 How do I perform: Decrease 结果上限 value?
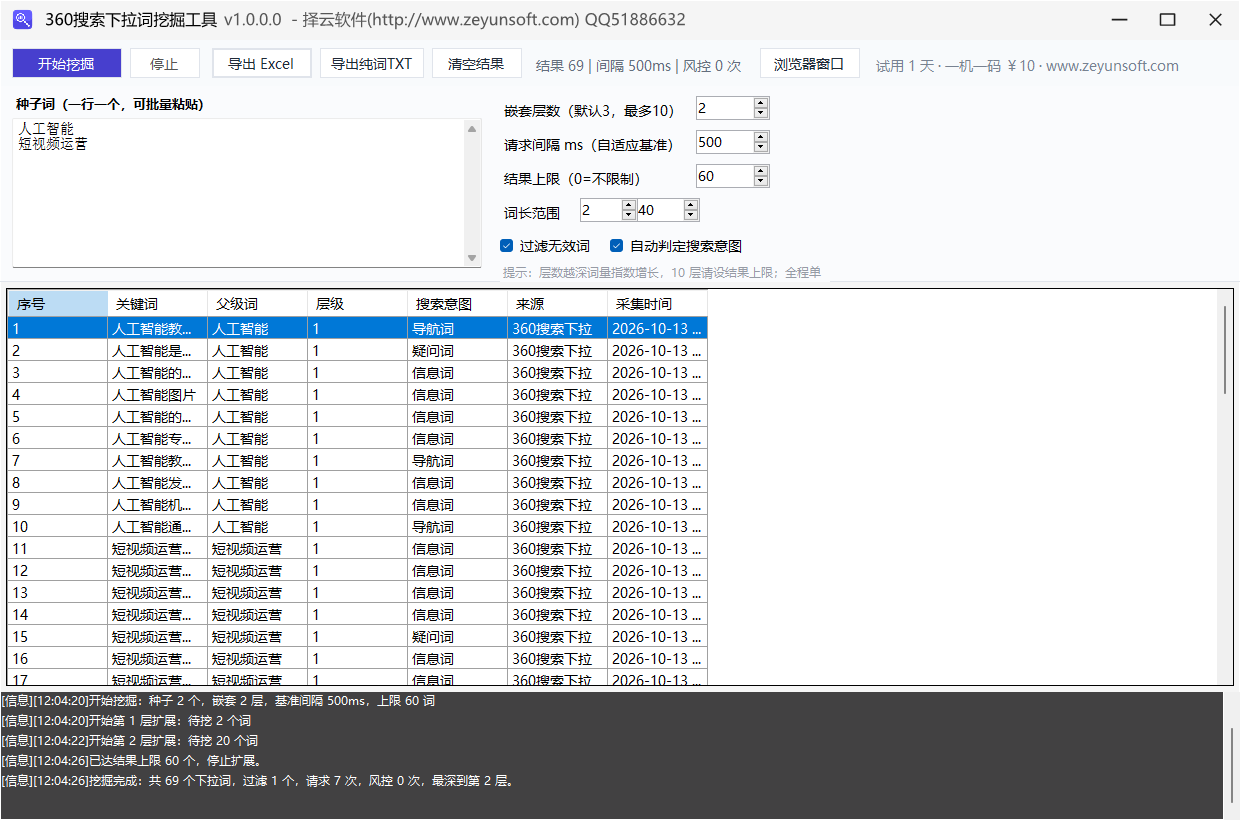(x=761, y=181)
